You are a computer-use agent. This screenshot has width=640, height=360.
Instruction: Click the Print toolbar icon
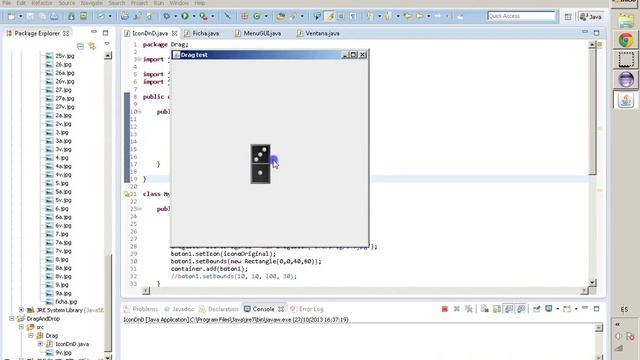point(54,16)
